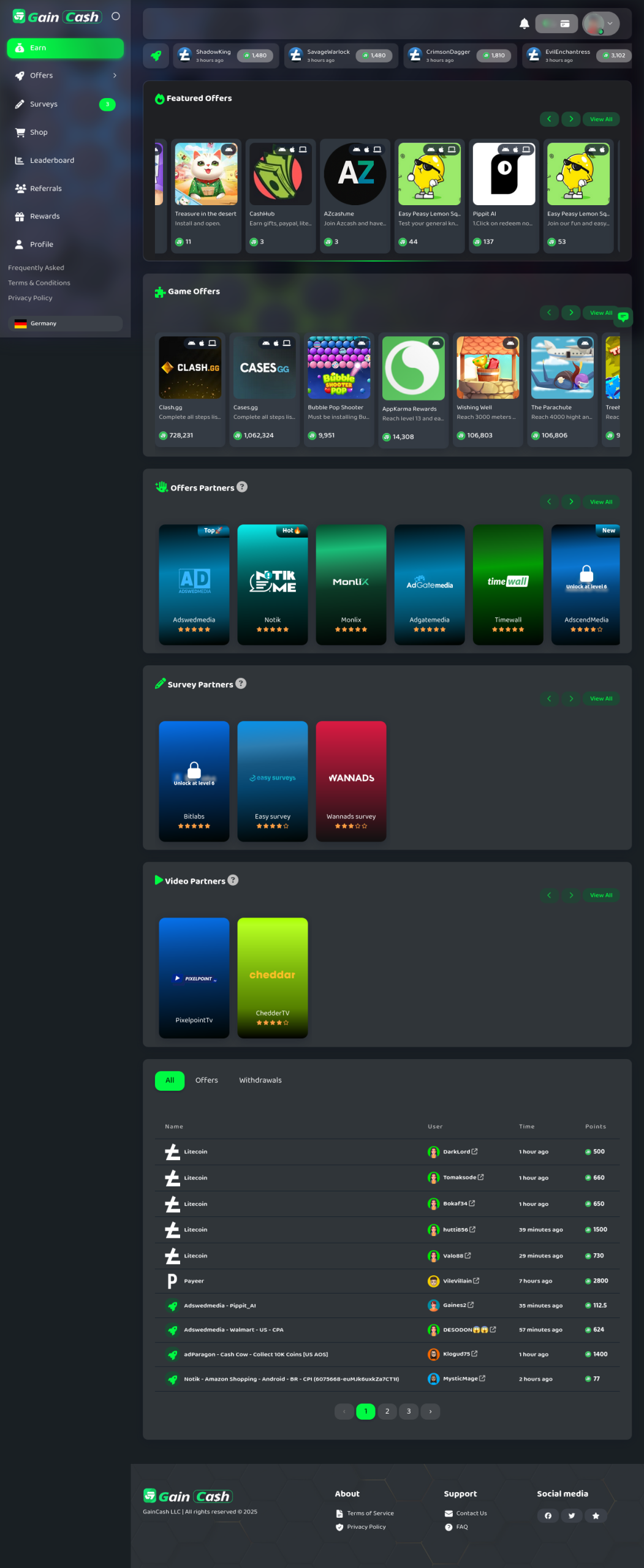The width and height of the screenshot is (644, 1568).
Task: Open the profile avatar dropdown menu
Action: [x=600, y=24]
